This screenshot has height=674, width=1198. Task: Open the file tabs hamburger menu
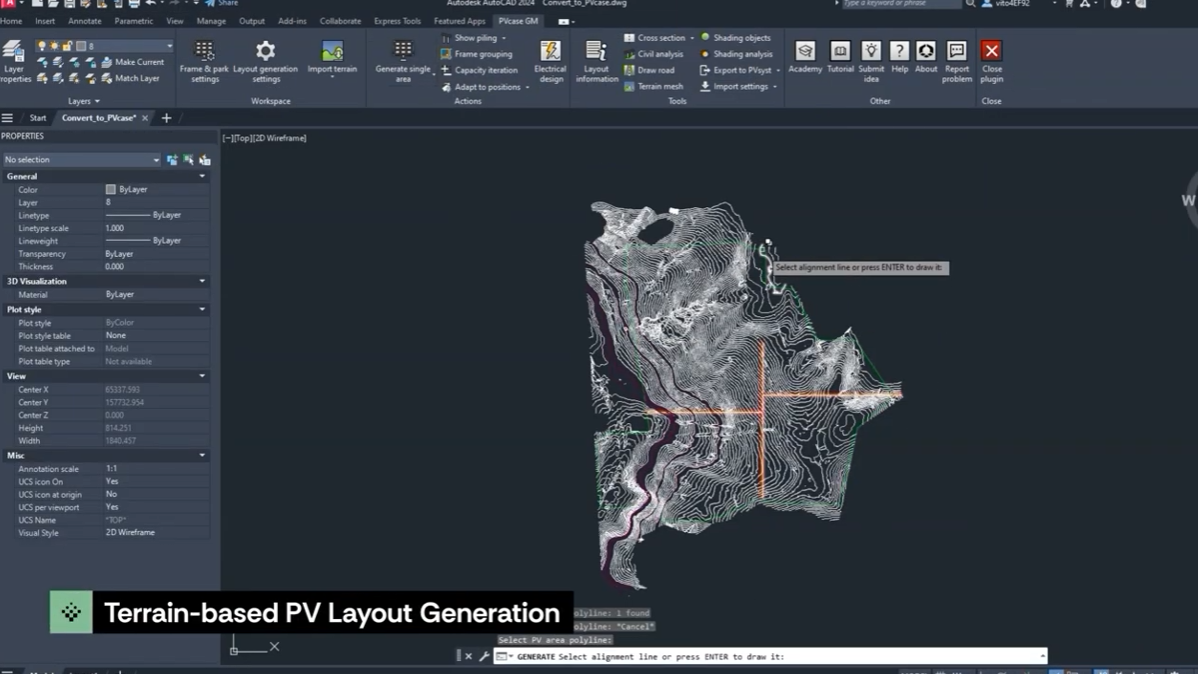point(8,118)
